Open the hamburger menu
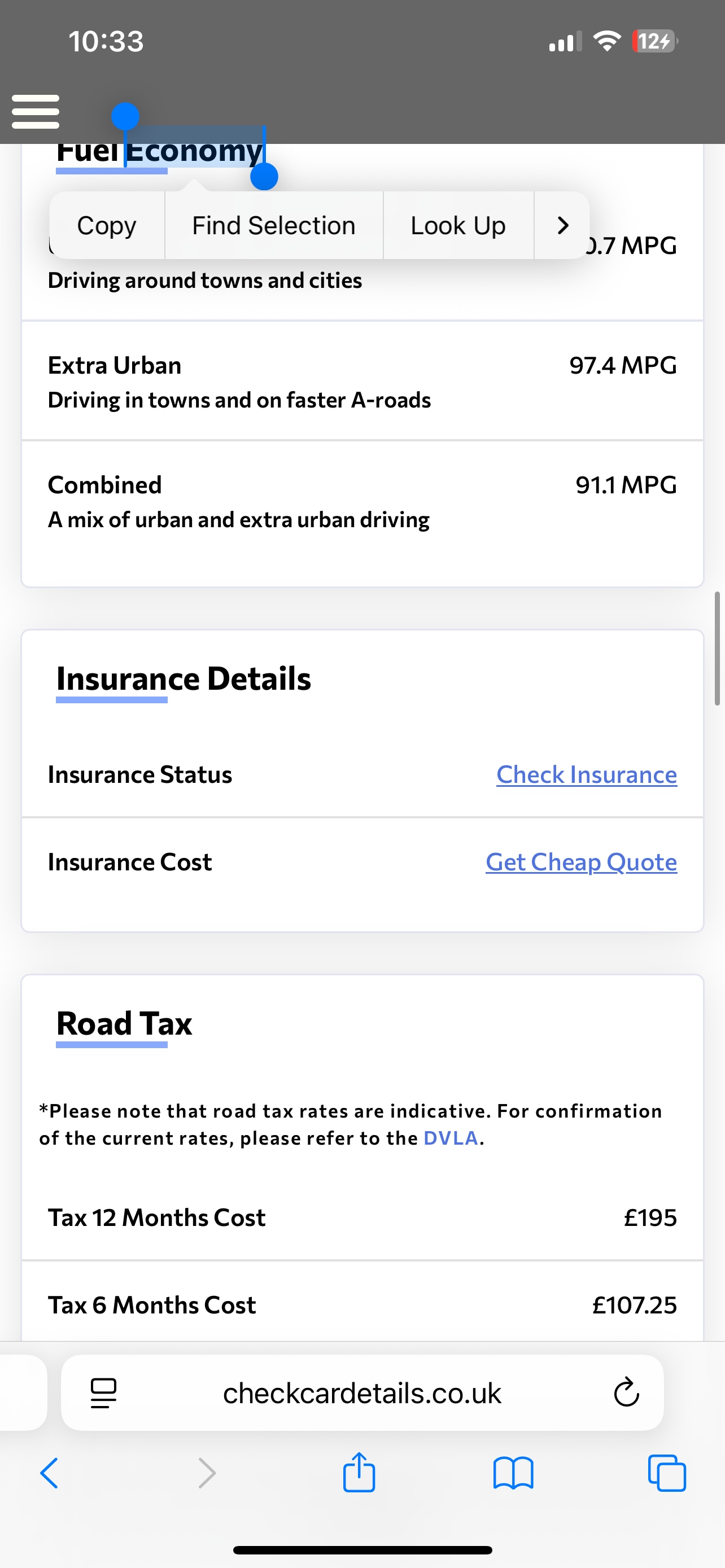The width and height of the screenshot is (725, 1568). (36, 111)
